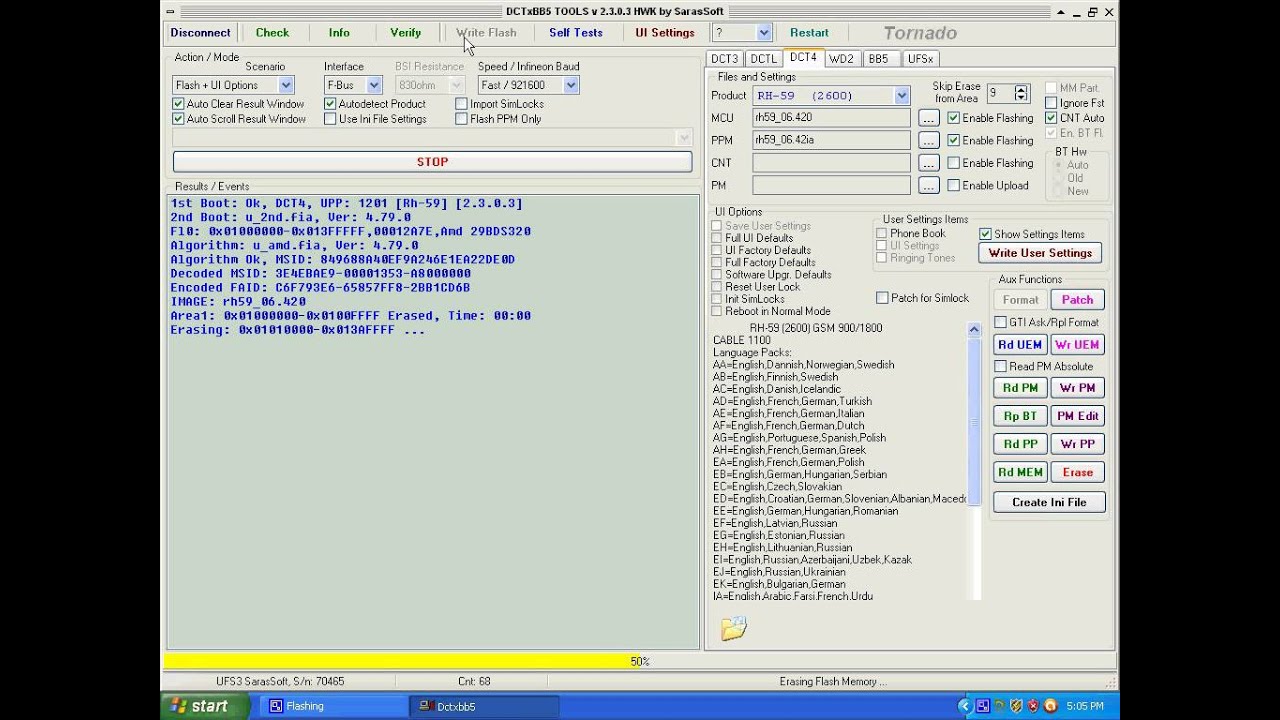Click the Restart button
This screenshot has height=720, width=1280.
coord(809,33)
